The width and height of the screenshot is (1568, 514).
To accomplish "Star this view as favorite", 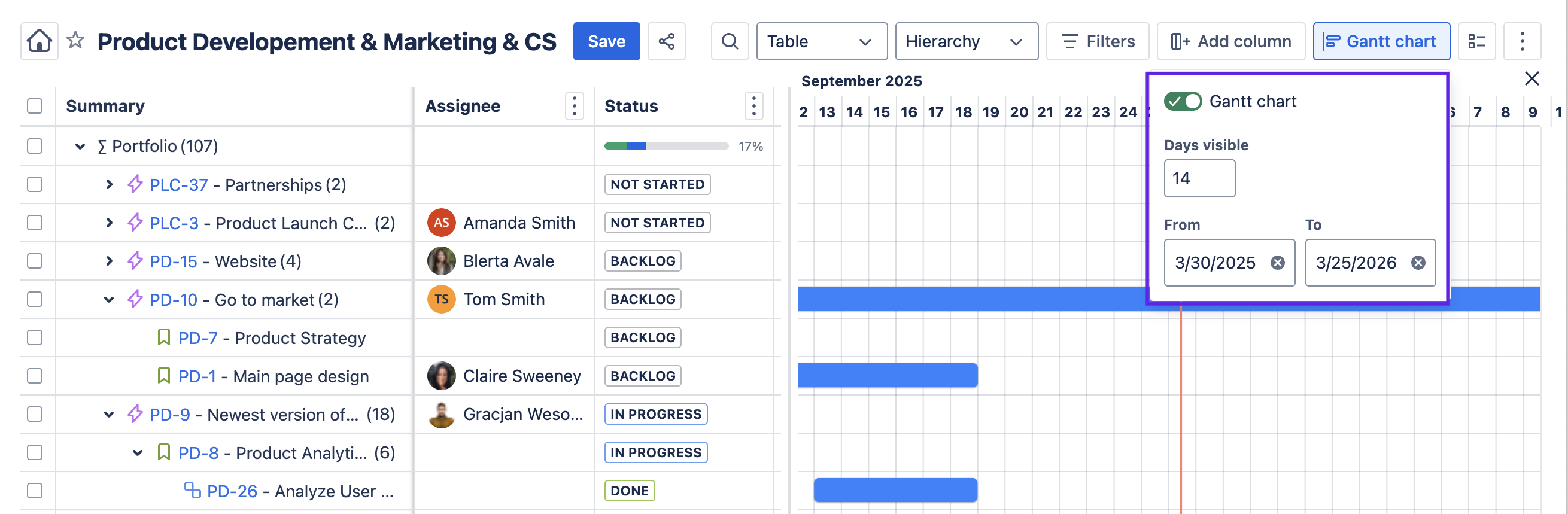I will pos(75,41).
